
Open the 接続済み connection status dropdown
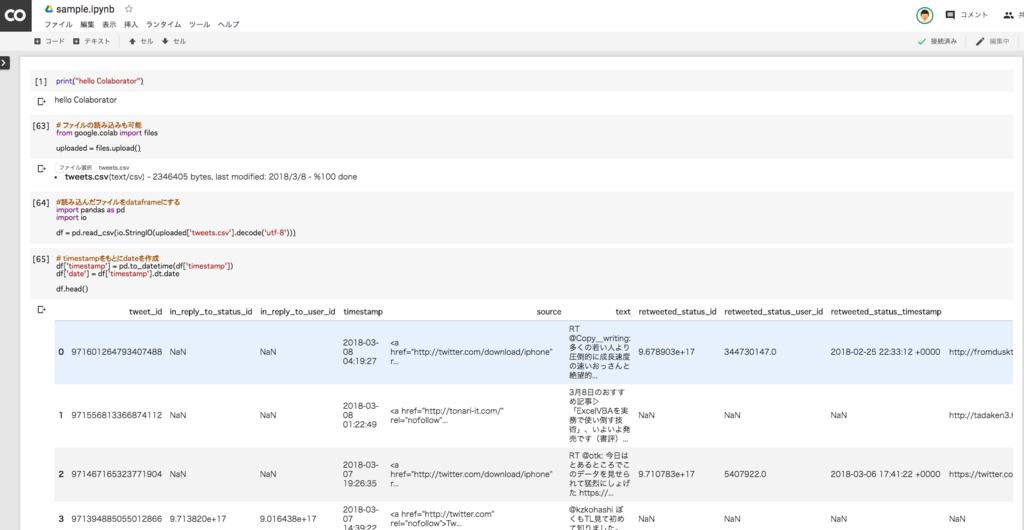point(937,41)
